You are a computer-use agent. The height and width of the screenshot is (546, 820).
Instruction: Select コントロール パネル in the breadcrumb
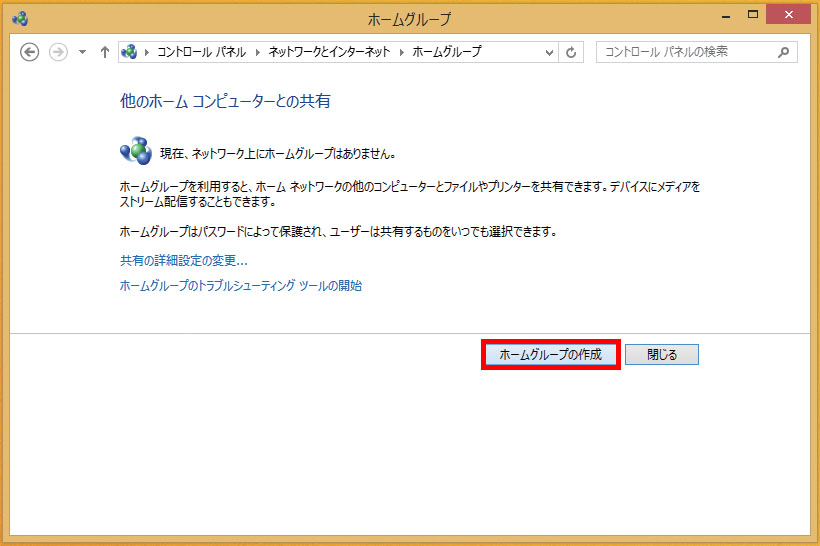tap(201, 52)
